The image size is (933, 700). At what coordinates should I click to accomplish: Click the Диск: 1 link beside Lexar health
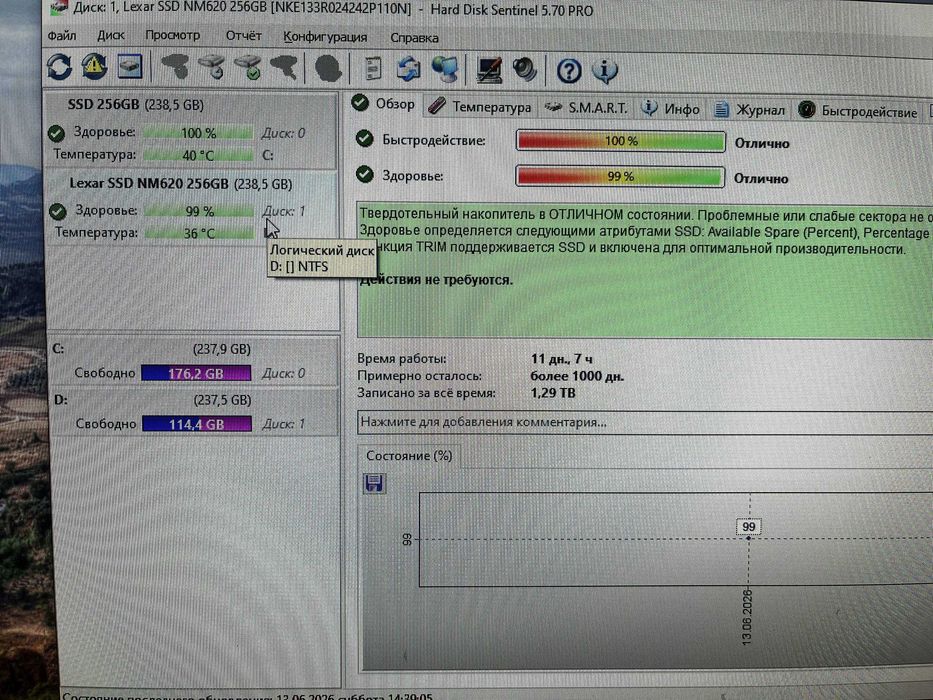pos(284,211)
